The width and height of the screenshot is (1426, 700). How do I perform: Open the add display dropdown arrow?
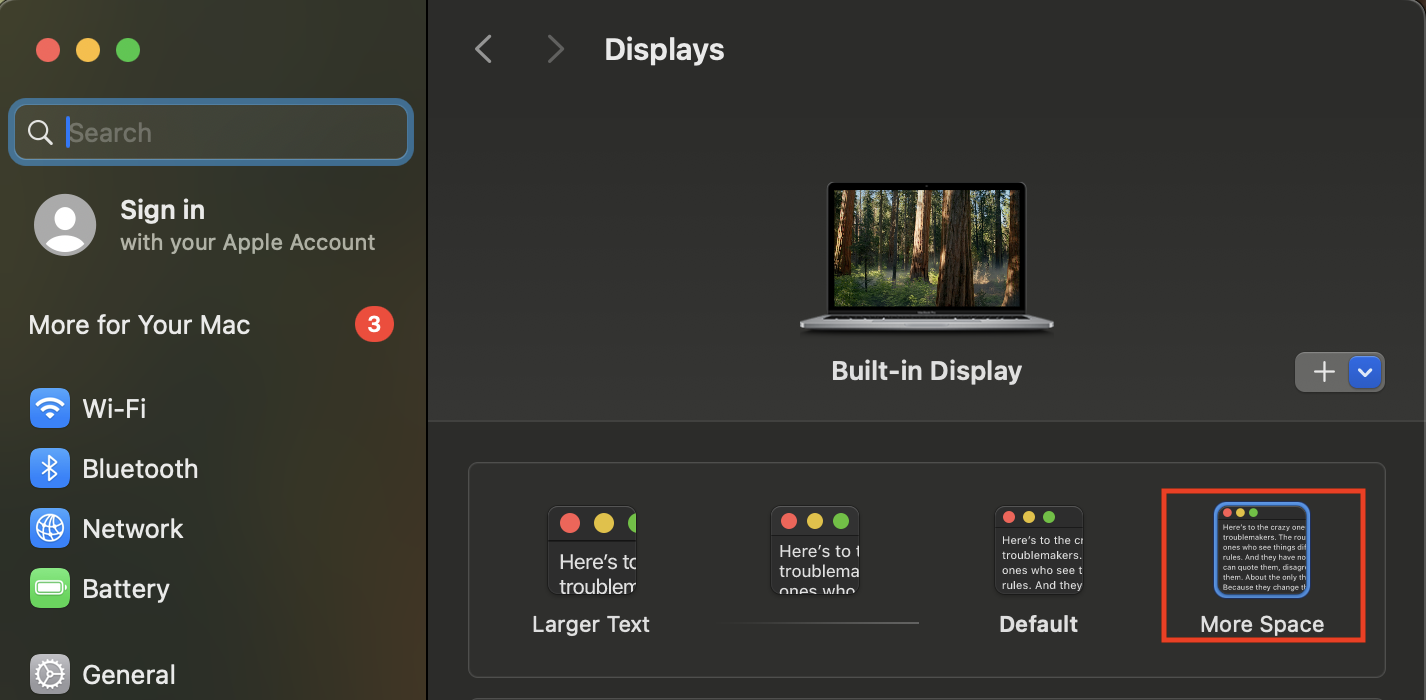click(x=1366, y=372)
